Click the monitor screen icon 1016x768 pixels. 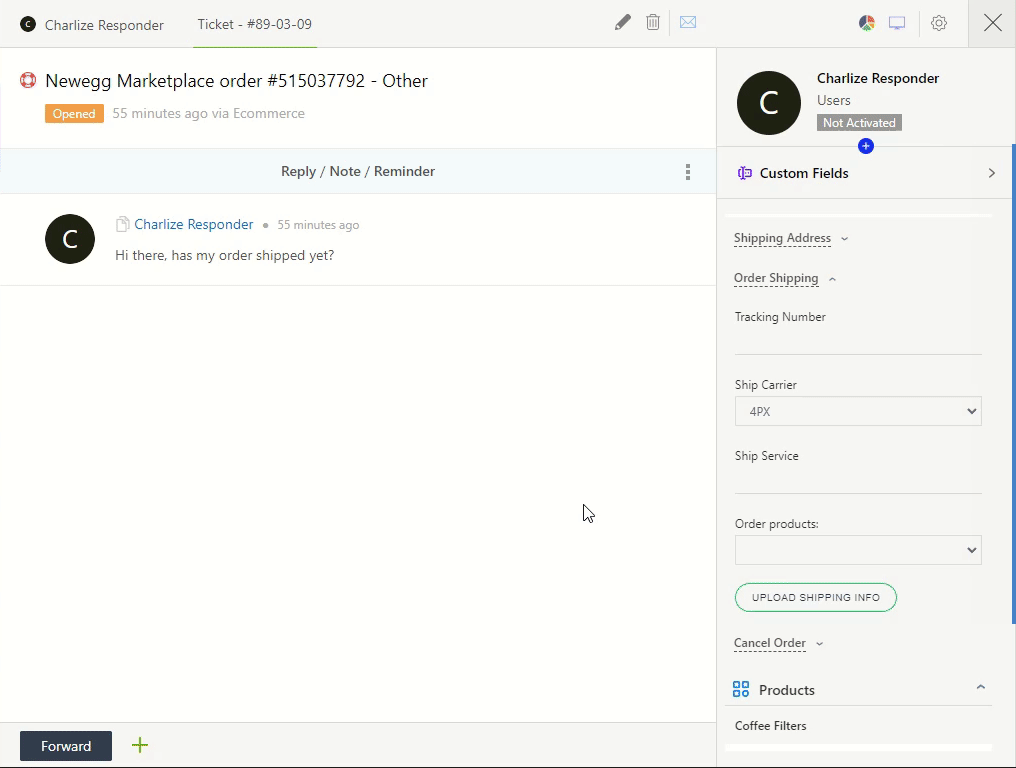tap(897, 23)
